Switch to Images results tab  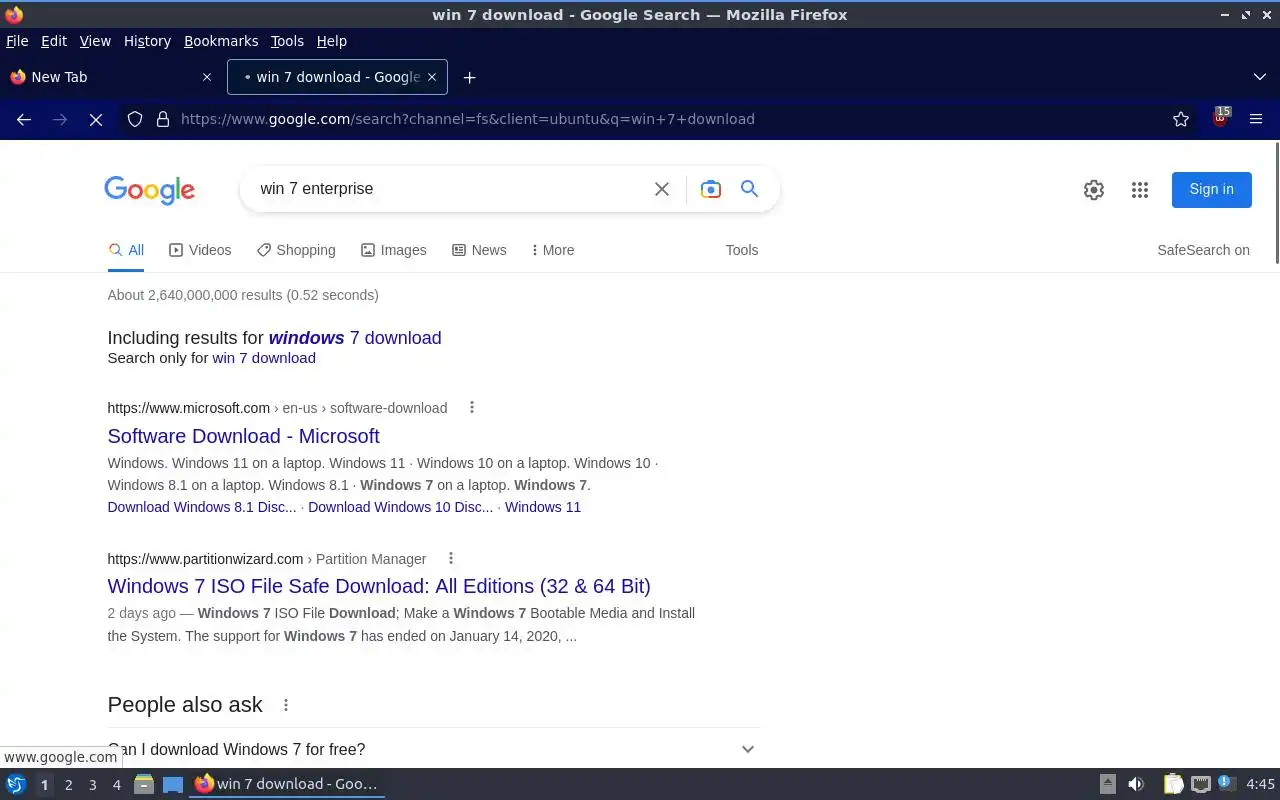click(394, 250)
